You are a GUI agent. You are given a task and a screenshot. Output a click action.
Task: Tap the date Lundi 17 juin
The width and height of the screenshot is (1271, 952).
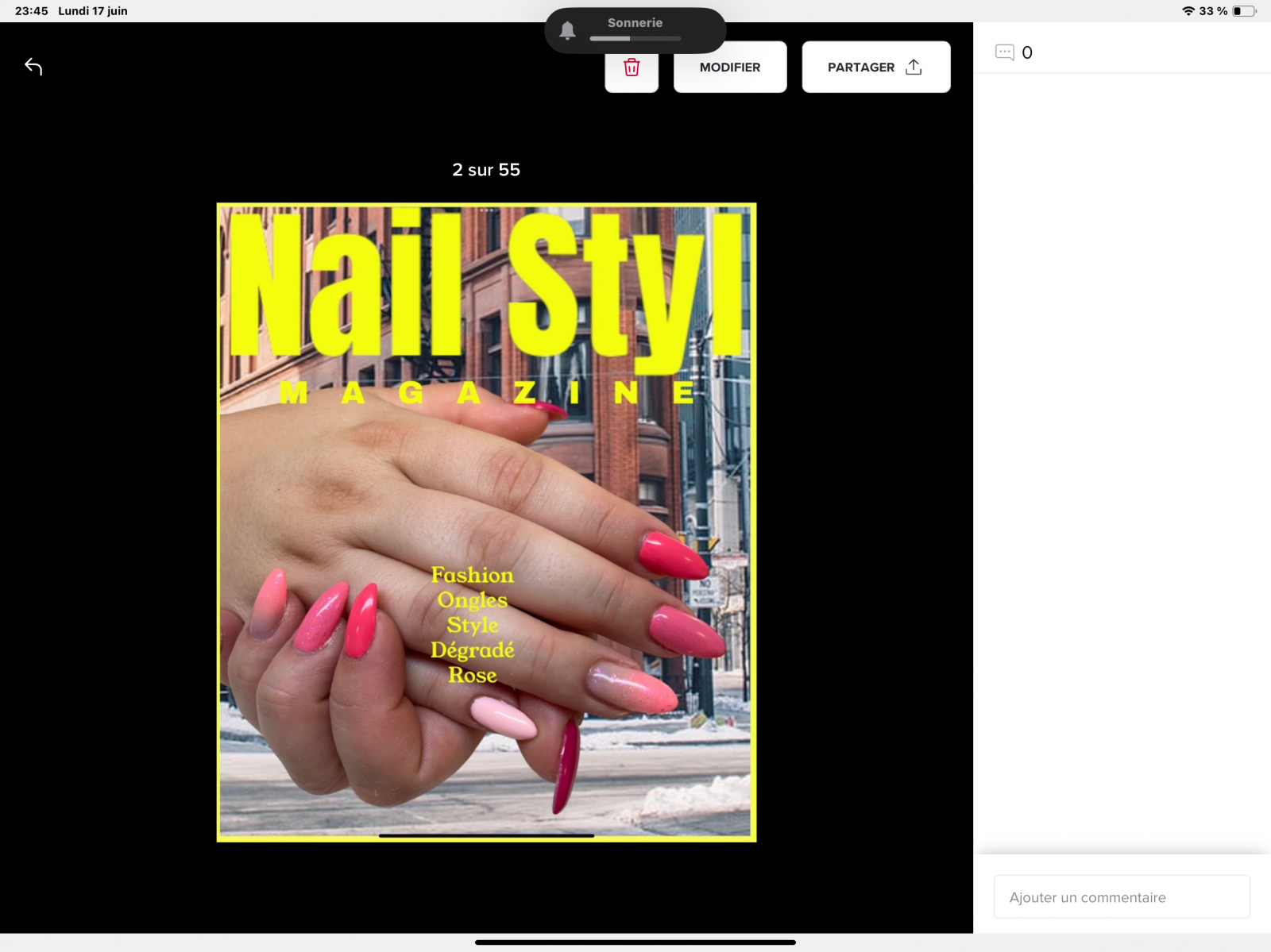[x=93, y=11]
